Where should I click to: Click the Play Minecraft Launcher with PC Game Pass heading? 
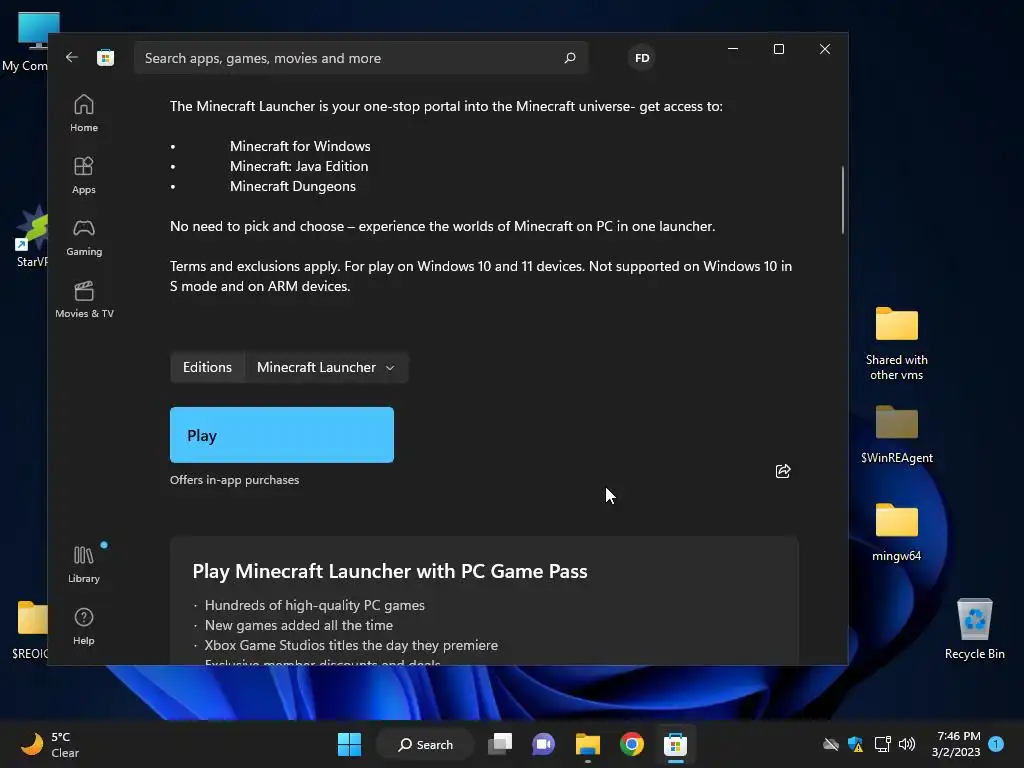[390, 571]
